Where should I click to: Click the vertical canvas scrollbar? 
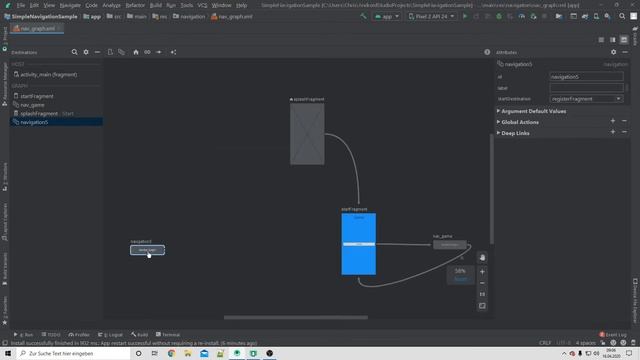click(x=492, y=189)
